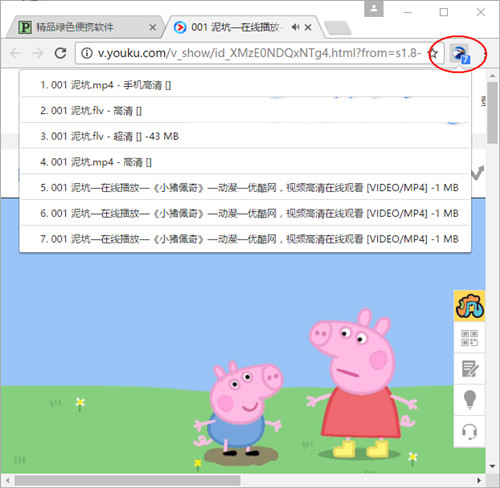Click the video downloader extension icon
This screenshot has height=488, width=500.
click(x=460, y=54)
